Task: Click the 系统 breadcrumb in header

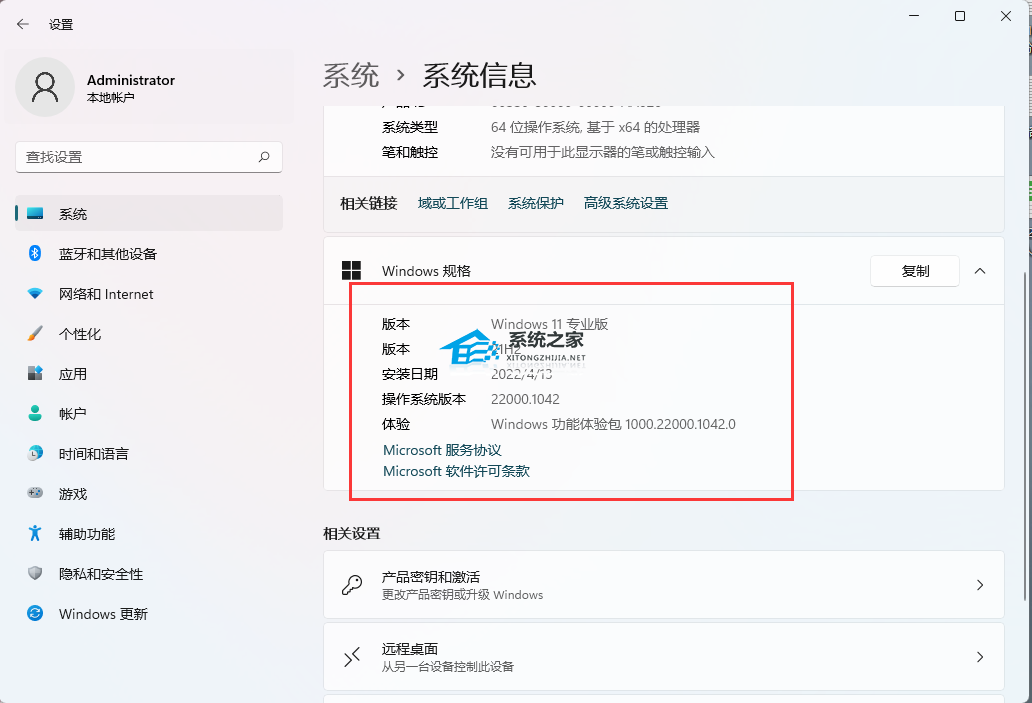Action: pyautogui.click(x=351, y=75)
